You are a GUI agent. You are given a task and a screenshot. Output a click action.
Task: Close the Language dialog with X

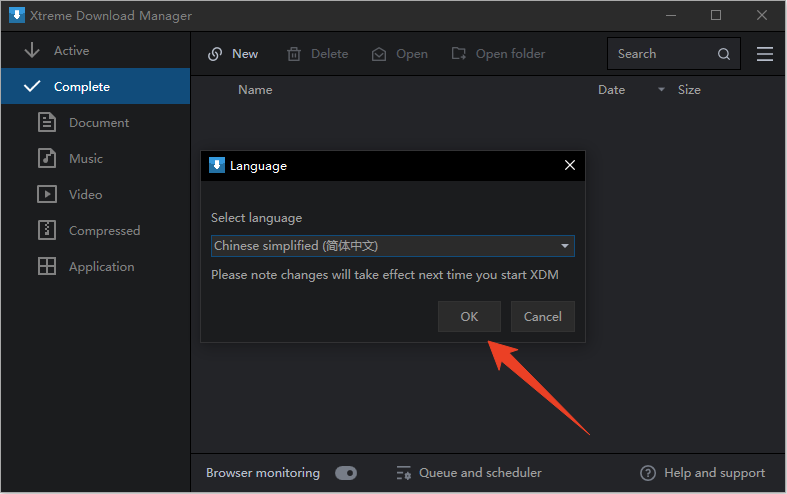[570, 166]
